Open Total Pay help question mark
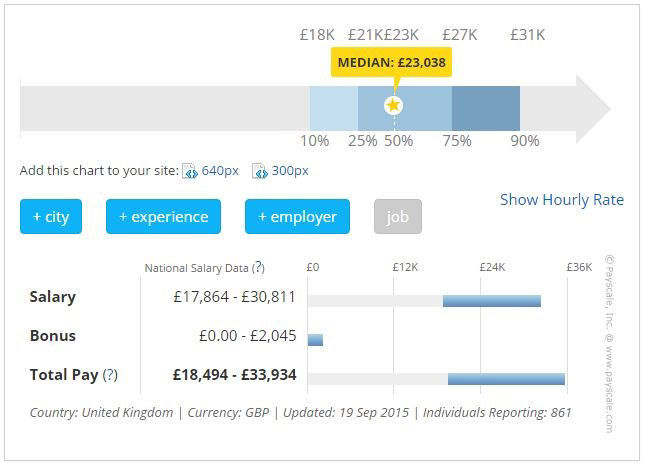The height and width of the screenshot is (467, 645). click(x=110, y=375)
